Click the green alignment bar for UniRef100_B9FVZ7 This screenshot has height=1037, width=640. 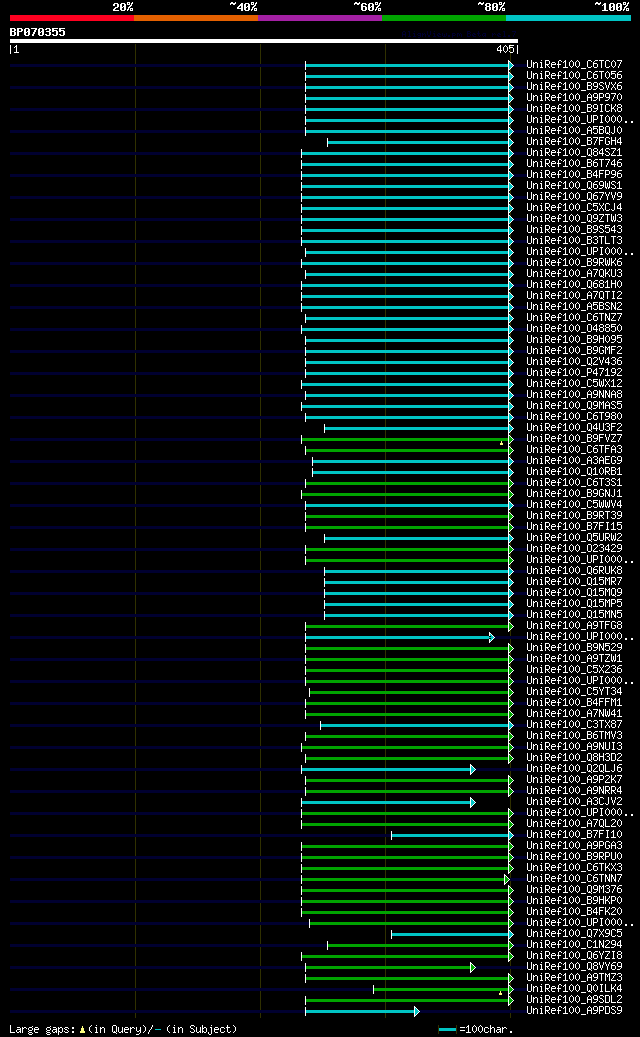coord(407,439)
